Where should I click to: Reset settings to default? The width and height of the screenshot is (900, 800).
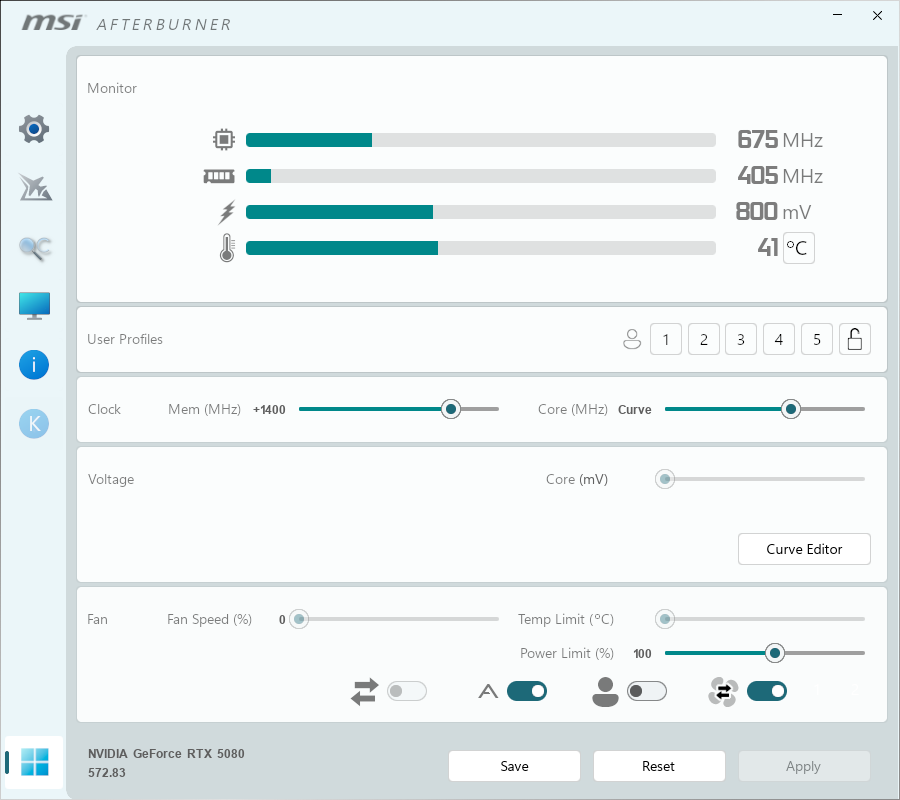(x=659, y=766)
